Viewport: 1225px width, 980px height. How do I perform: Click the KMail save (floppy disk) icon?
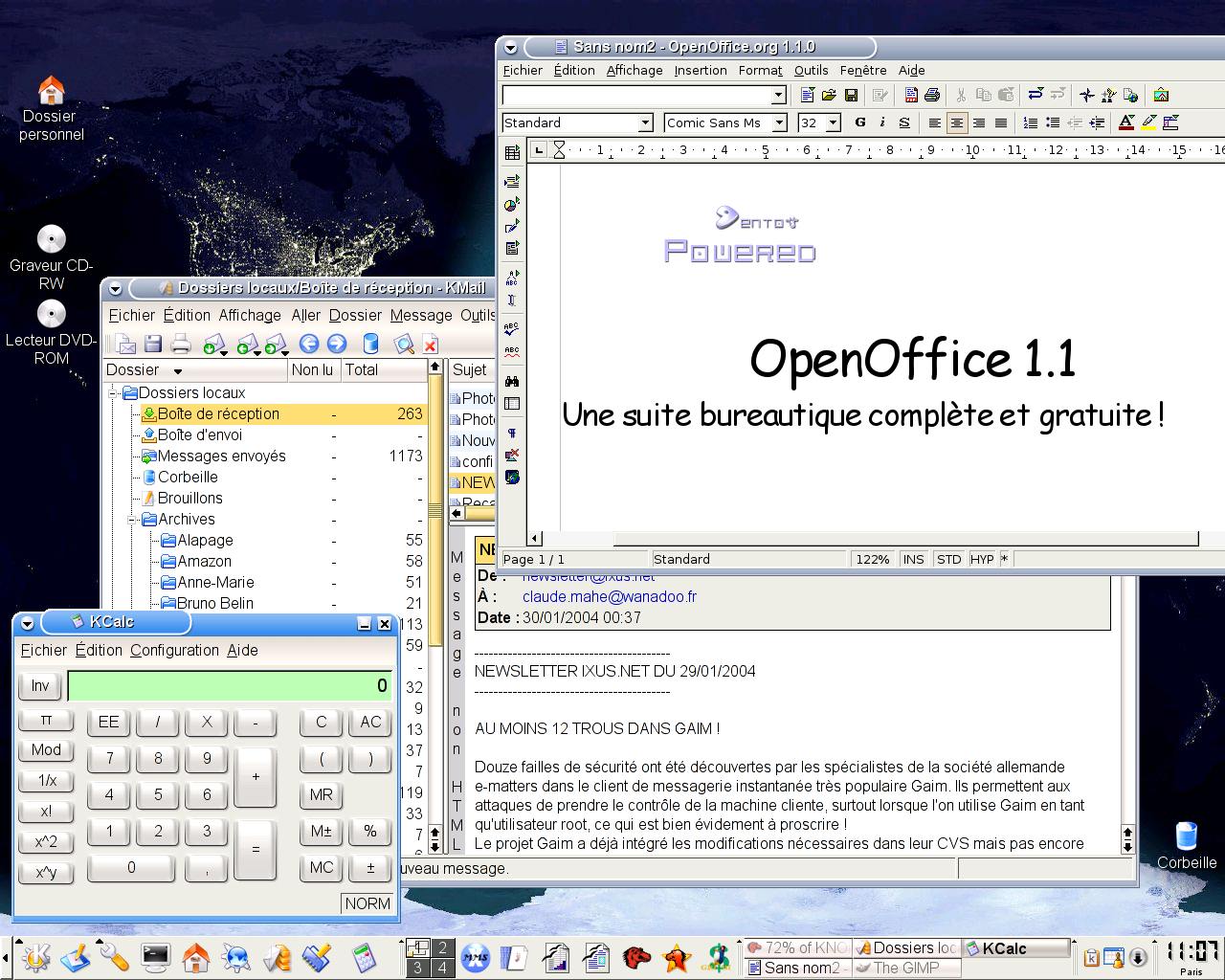[x=152, y=345]
